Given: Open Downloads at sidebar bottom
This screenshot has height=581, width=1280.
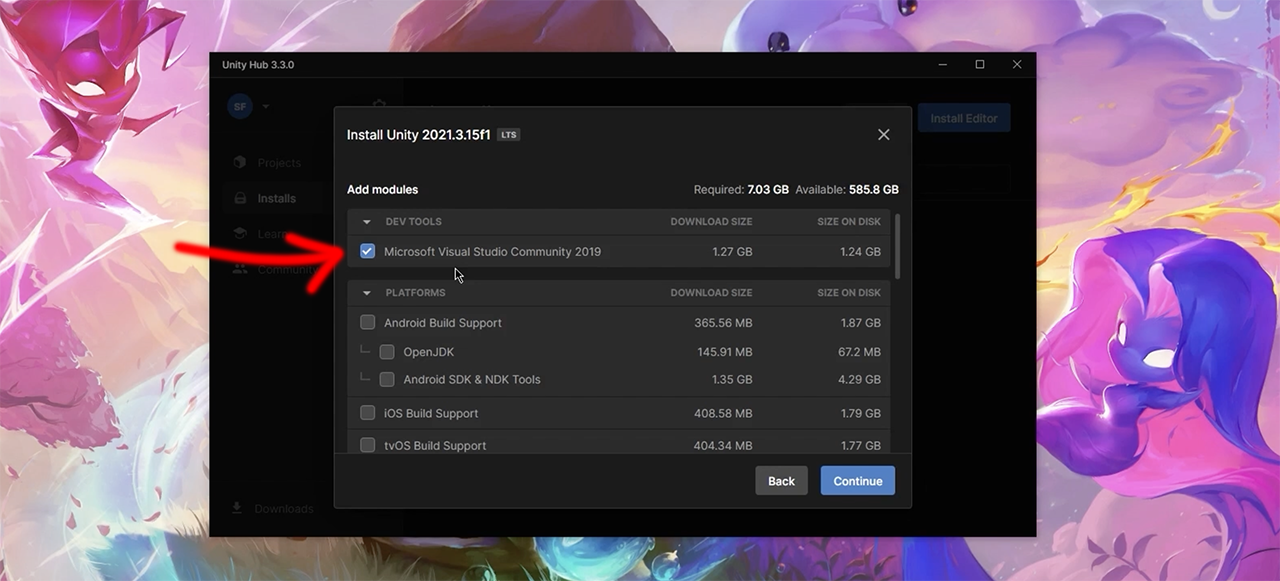Looking at the screenshot, I should point(283,508).
